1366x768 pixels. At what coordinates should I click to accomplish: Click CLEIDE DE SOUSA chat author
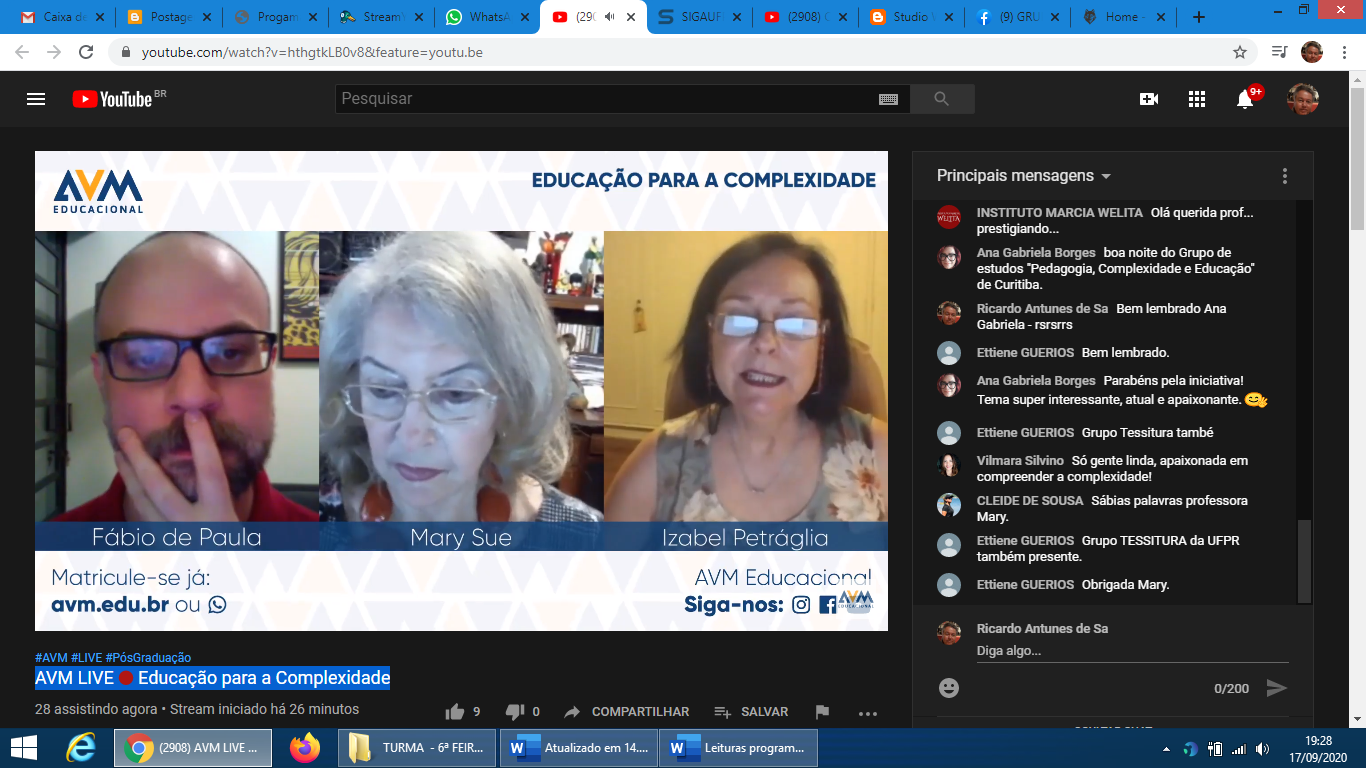[1030, 501]
